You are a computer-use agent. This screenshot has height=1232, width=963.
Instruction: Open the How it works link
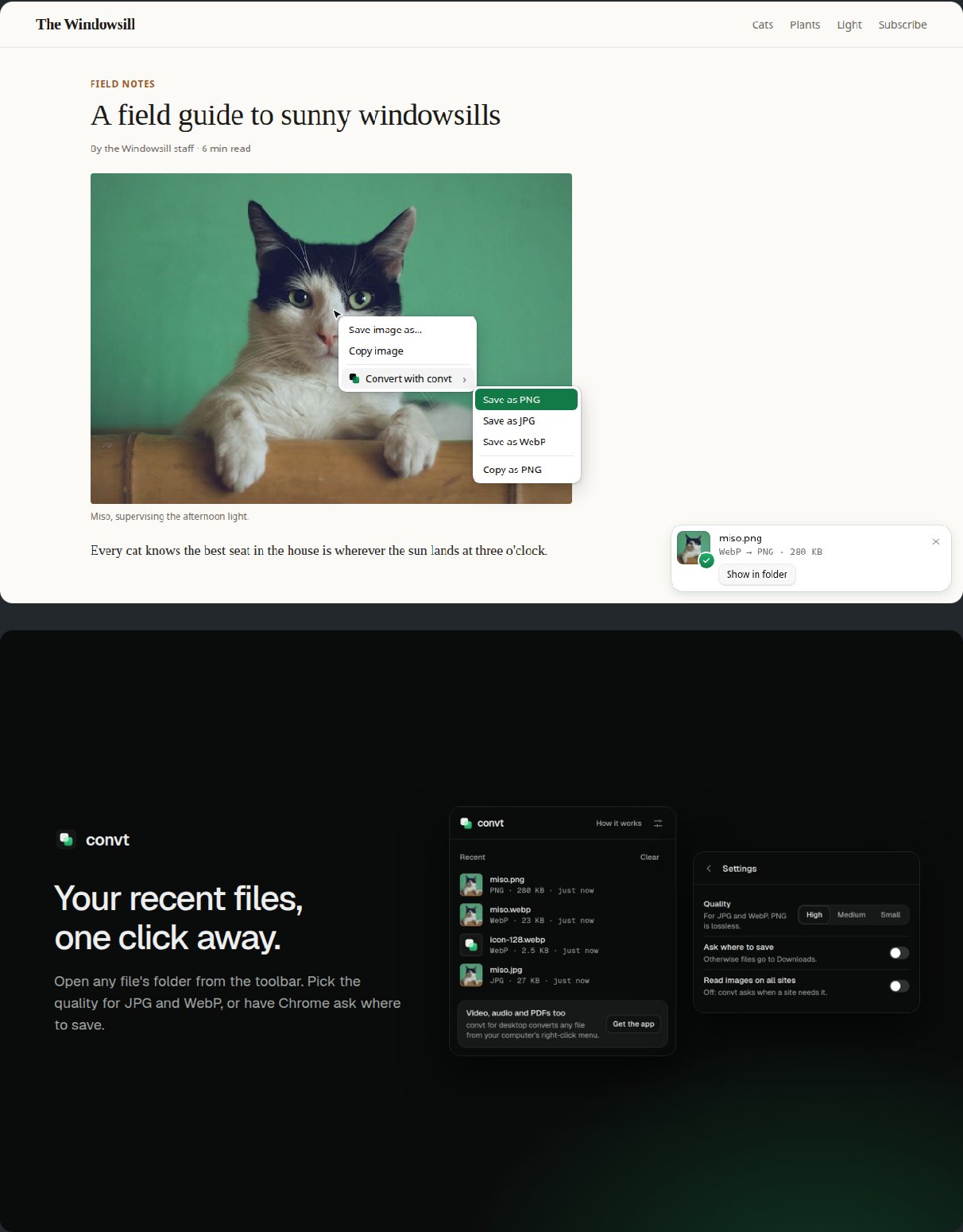tap(619, 823)
